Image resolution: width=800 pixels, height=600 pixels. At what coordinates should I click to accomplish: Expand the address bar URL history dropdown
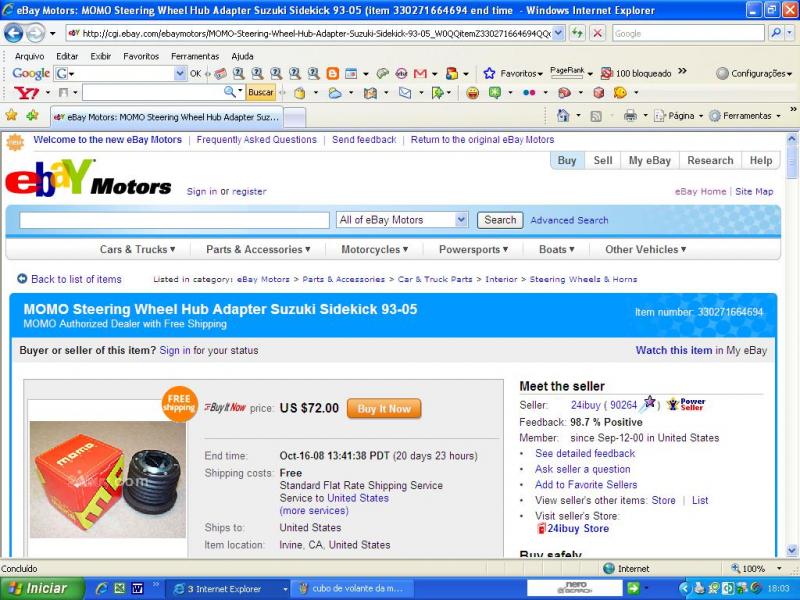(x=558, y=34)
